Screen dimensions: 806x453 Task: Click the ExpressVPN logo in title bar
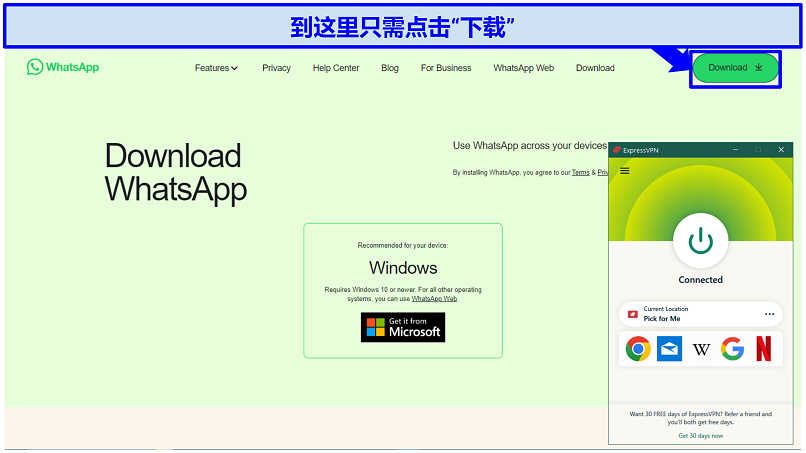(617, 150)
